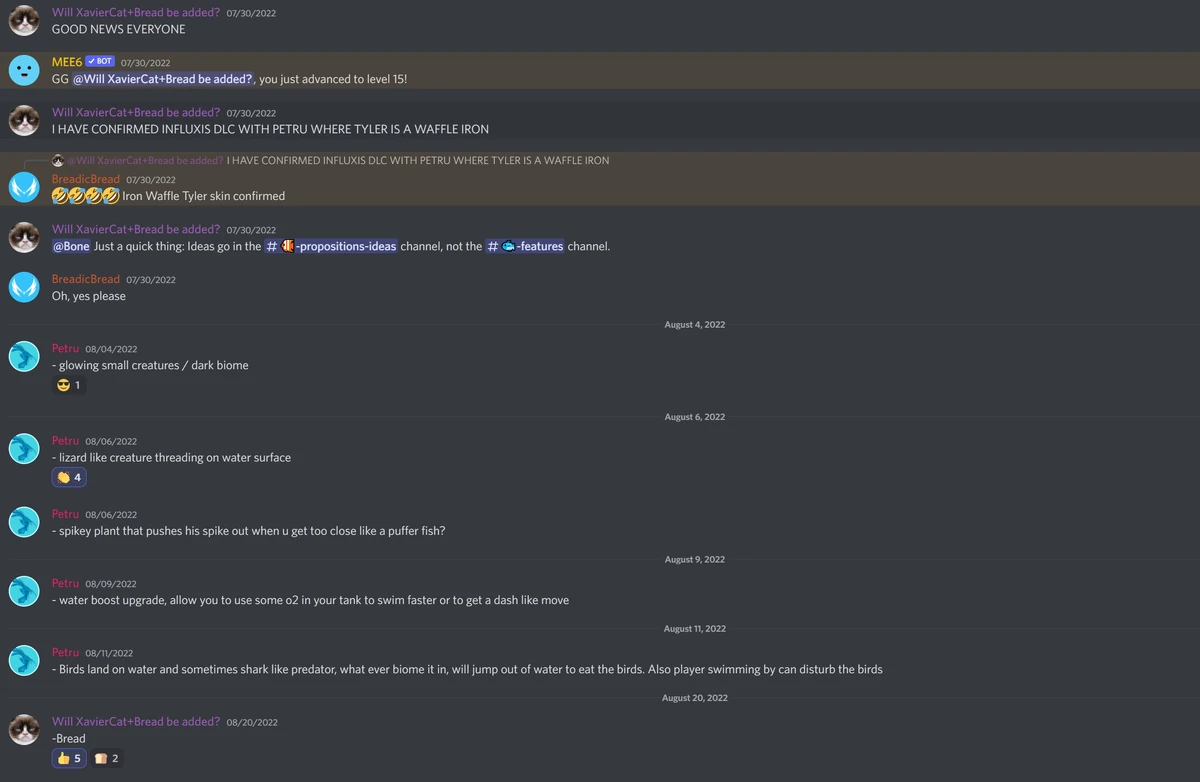Add your vote to the bread emoji reaction
The image size is (1200, 782).
[107, 758]
